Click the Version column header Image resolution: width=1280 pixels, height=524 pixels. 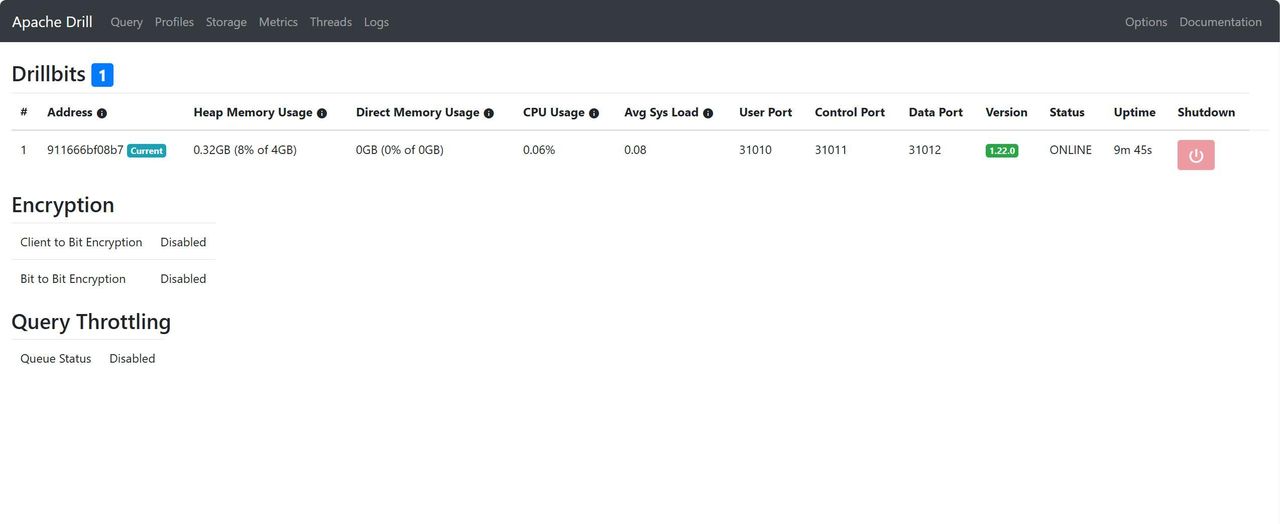pos(1007,112)
